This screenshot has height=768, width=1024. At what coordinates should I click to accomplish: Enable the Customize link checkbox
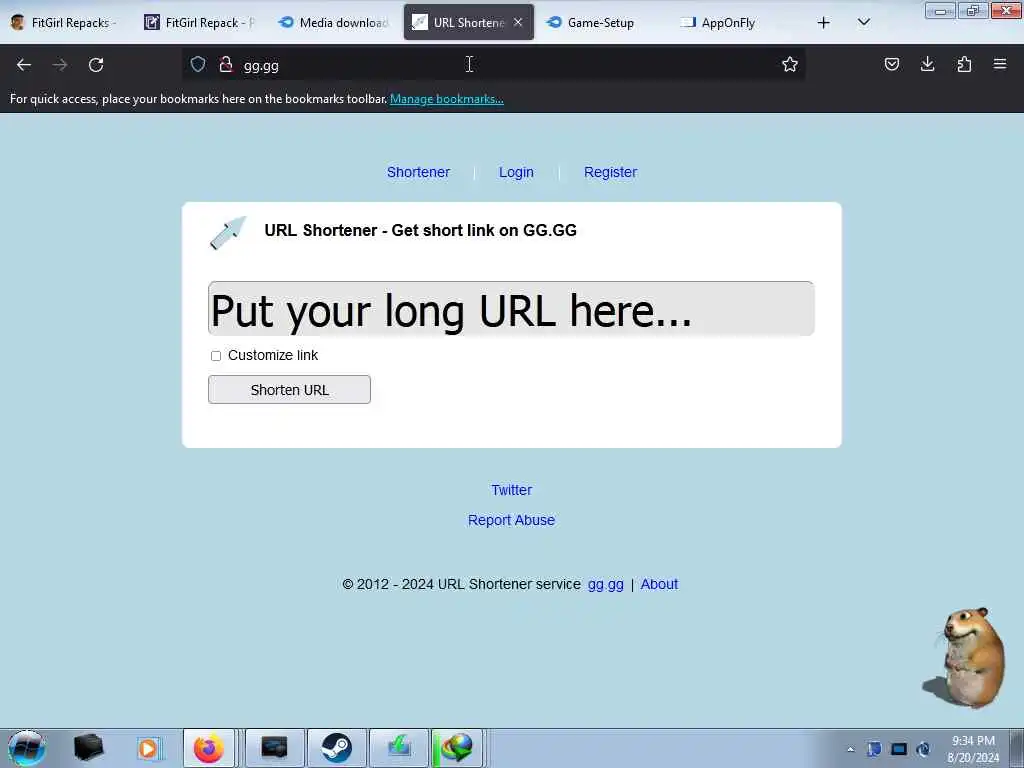tap(216, 356)
